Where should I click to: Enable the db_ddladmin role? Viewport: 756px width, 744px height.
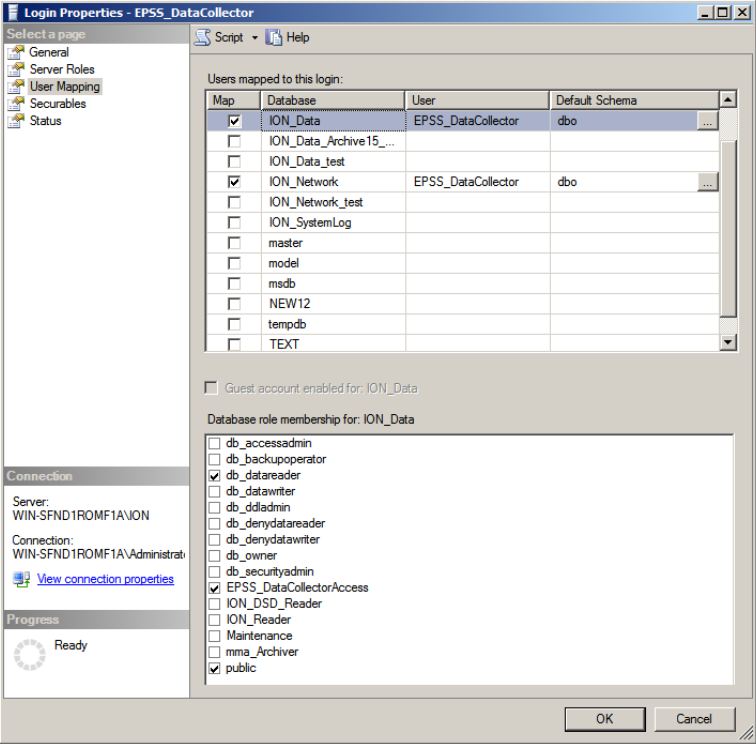(x=215, y=507)
